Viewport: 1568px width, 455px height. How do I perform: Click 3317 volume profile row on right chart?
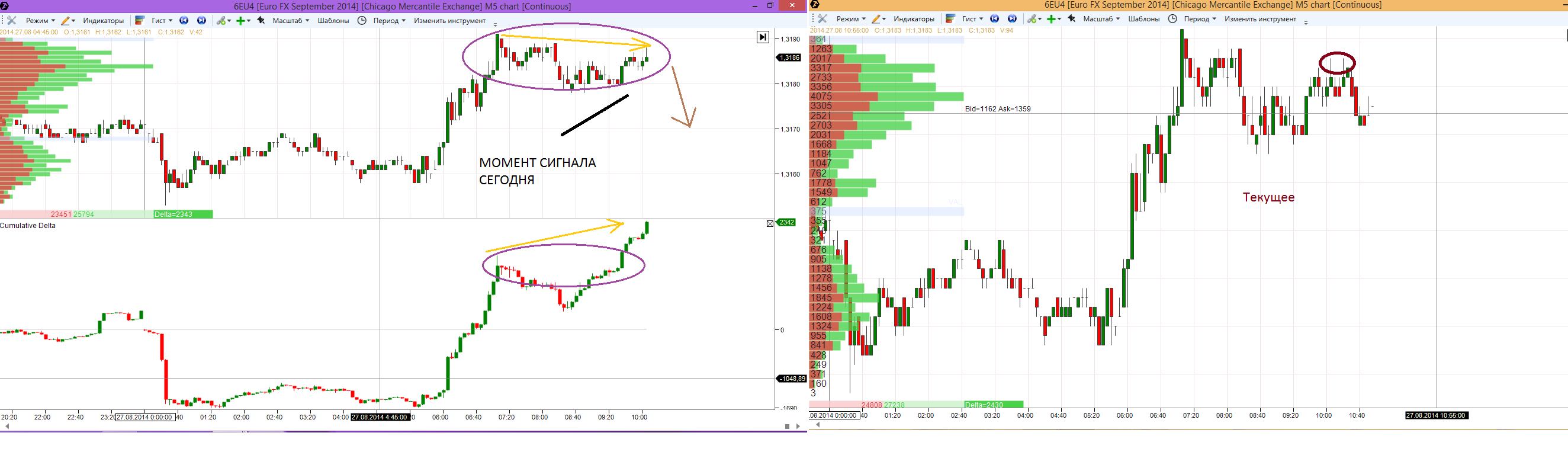[x=872, y=68]
